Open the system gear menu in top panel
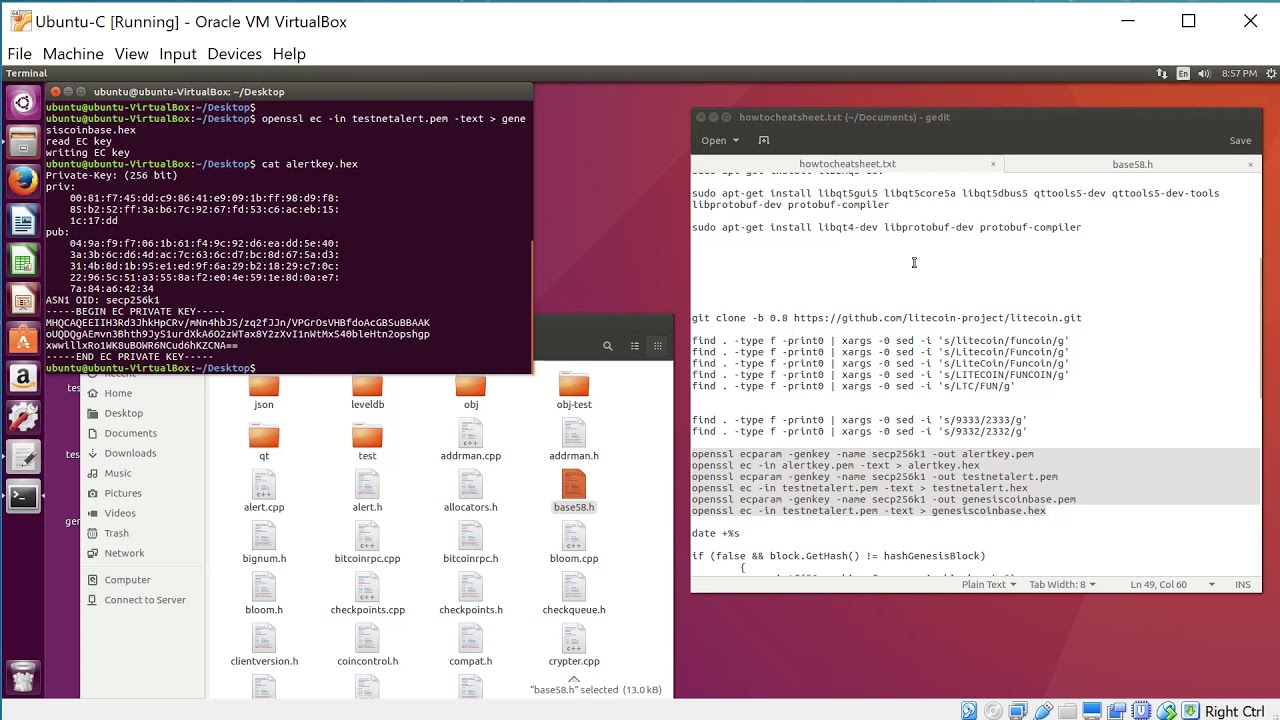 (1271, 73)
